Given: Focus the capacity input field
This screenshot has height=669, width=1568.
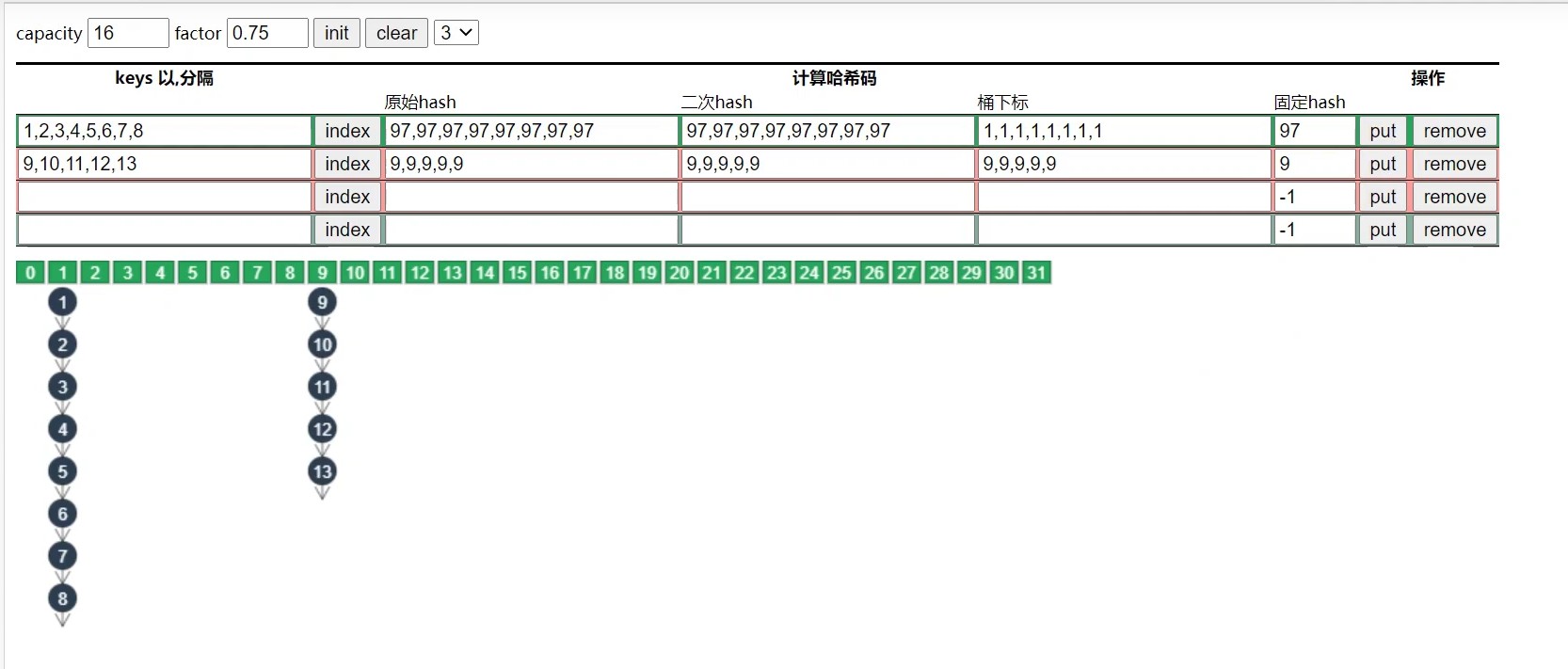Looking at the screenshot, I should coord(128,33).
